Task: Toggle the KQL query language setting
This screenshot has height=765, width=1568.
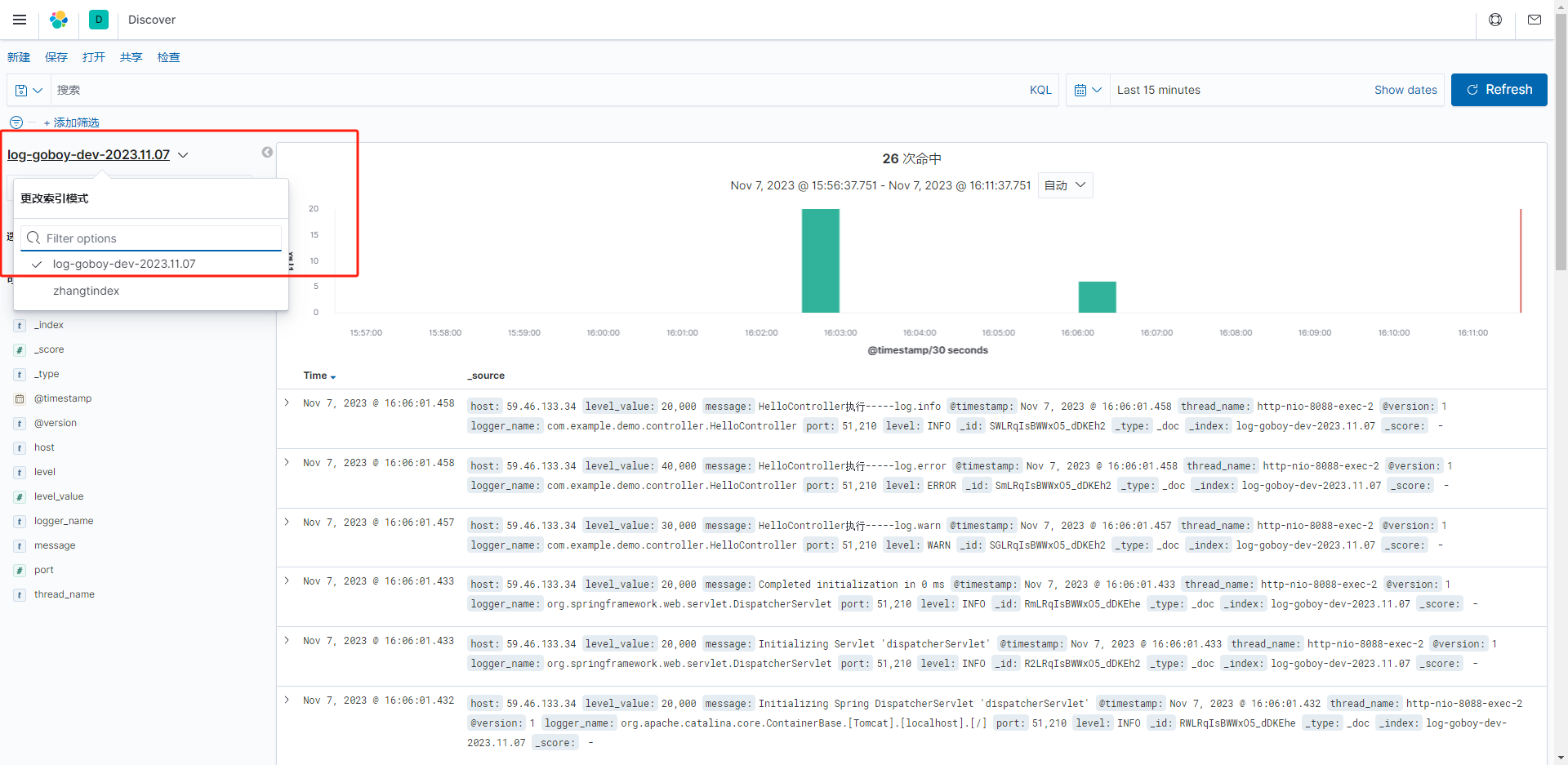Action: tap(1040, 90)
